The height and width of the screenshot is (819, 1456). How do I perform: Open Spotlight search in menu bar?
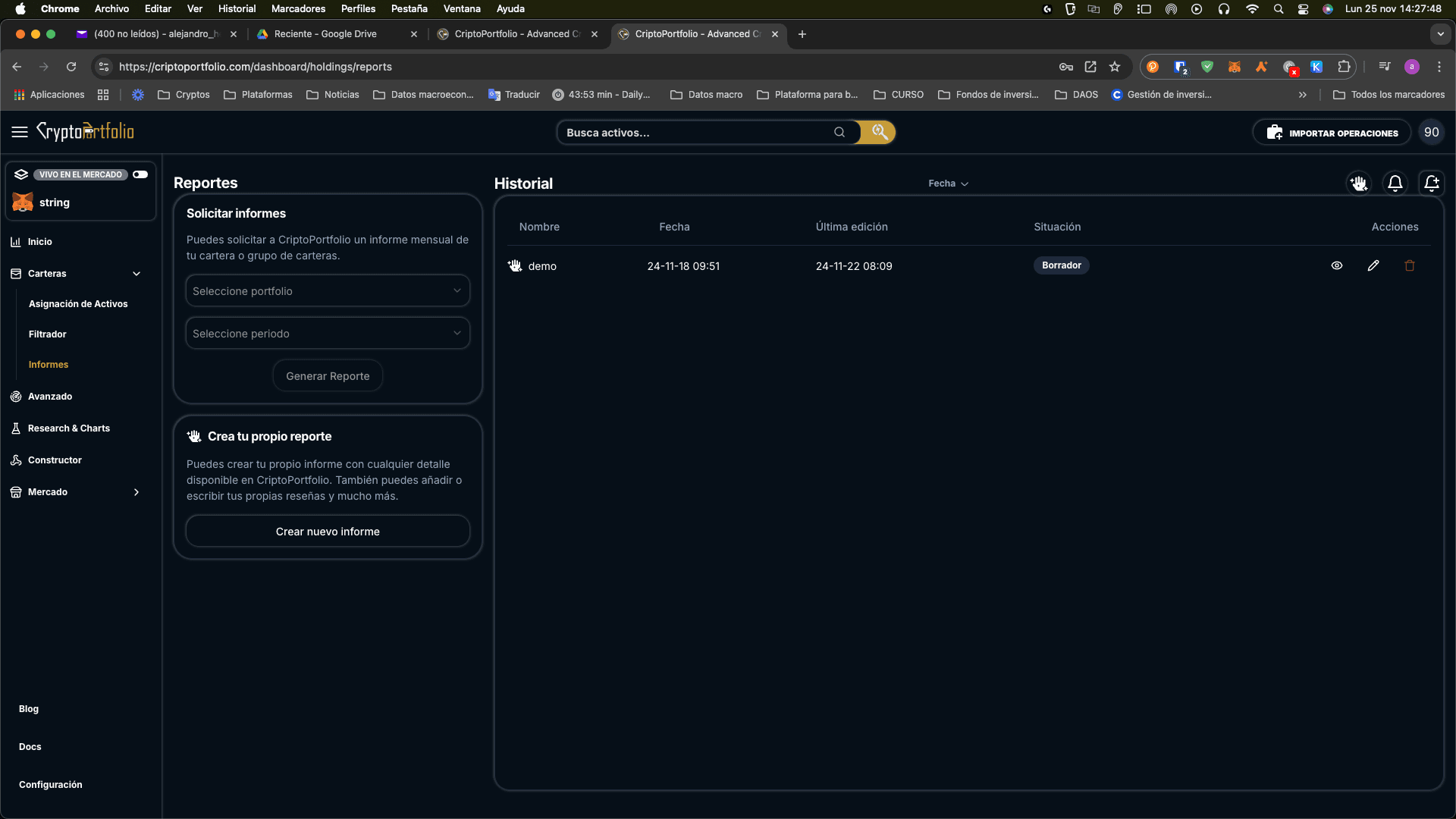click(x=1279, y=9)
